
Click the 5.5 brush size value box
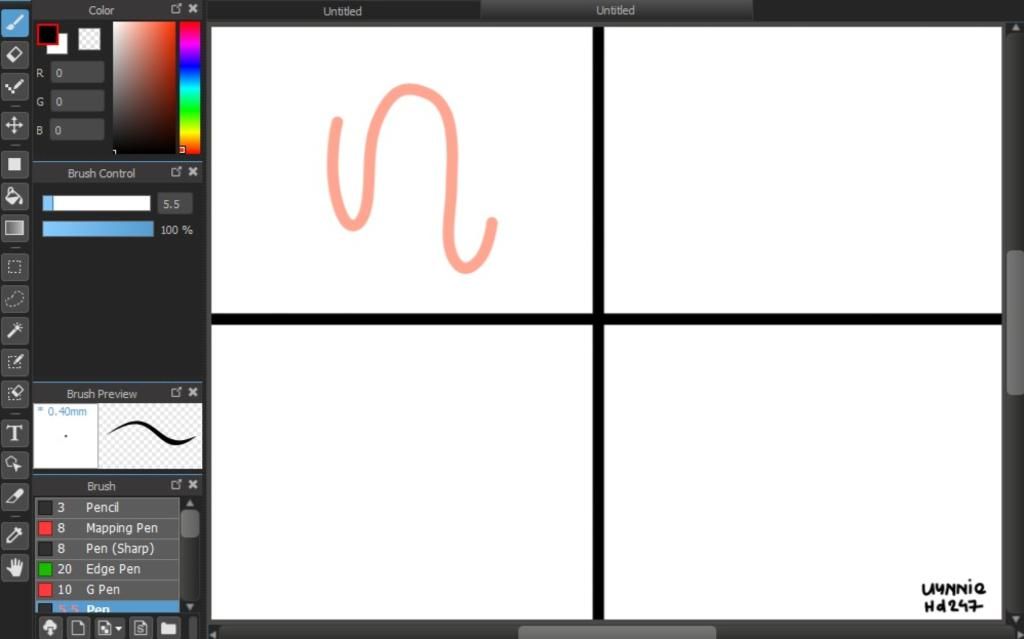pyautogui.click(x=174, y=204)
